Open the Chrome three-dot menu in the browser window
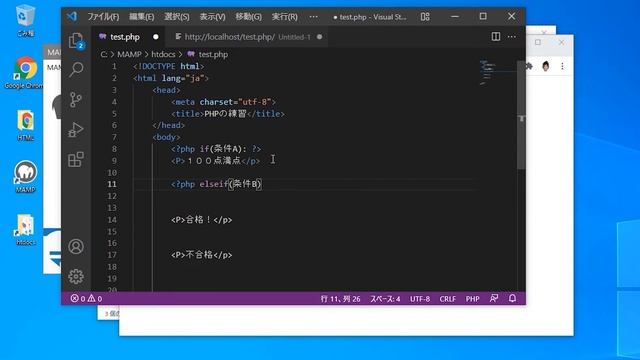The height and width of the screenshot is (360, 640). (562, 66)
